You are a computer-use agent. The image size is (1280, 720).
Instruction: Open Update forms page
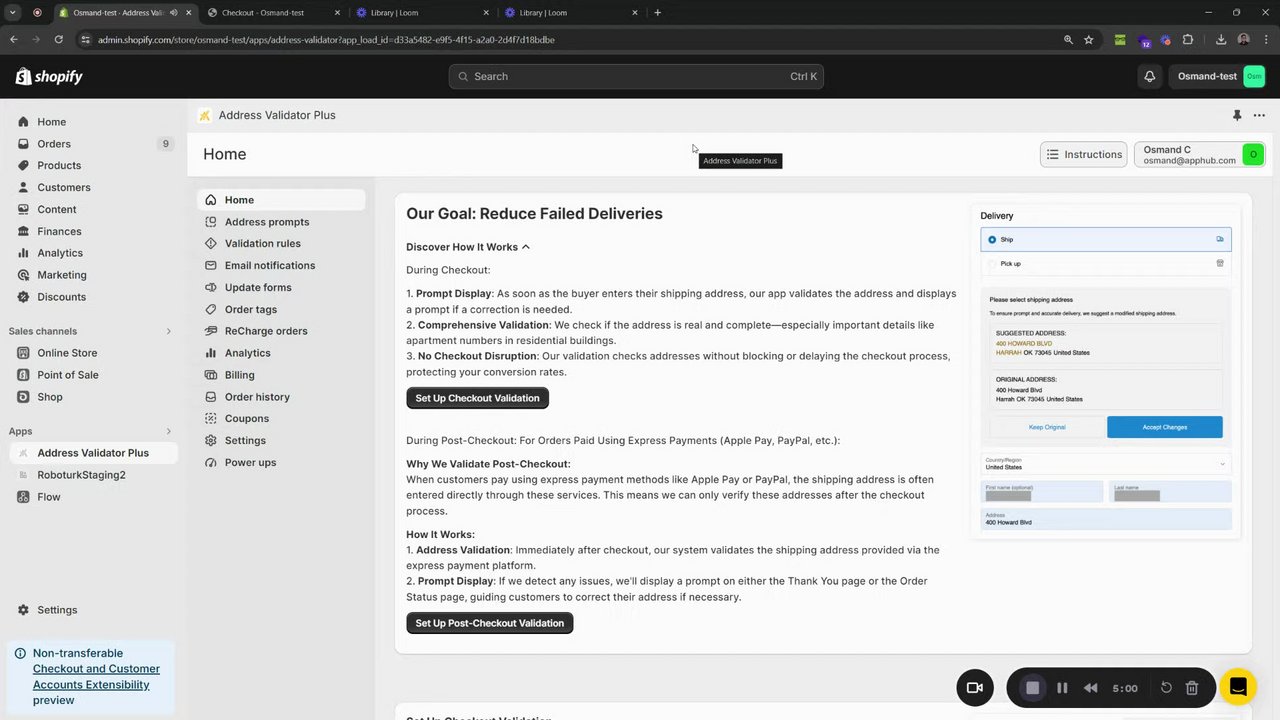tap(258, 287)
